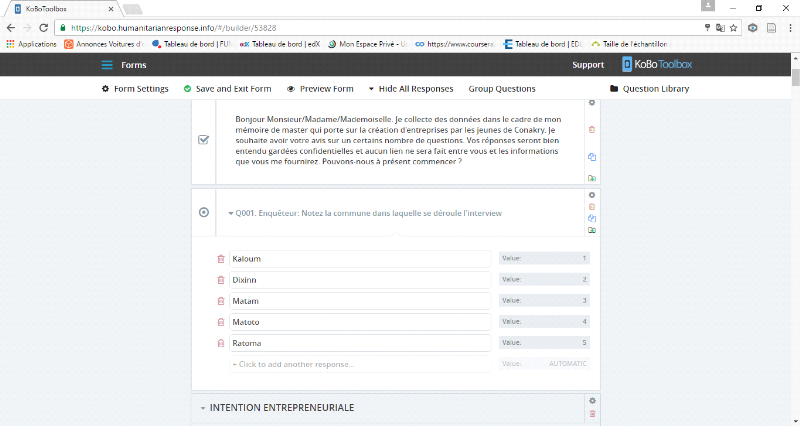Screen dimensions: 800x426
Task: Edit the Ratoma response text field
Action: (360, 343)
